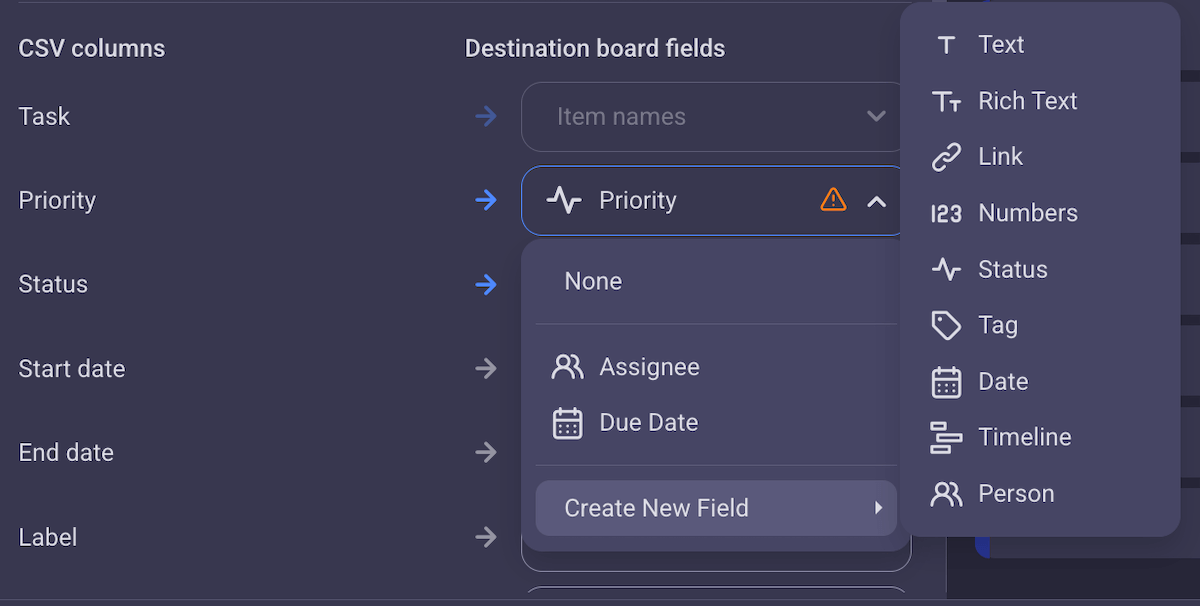Select the Link chain icon

[946, 156]
